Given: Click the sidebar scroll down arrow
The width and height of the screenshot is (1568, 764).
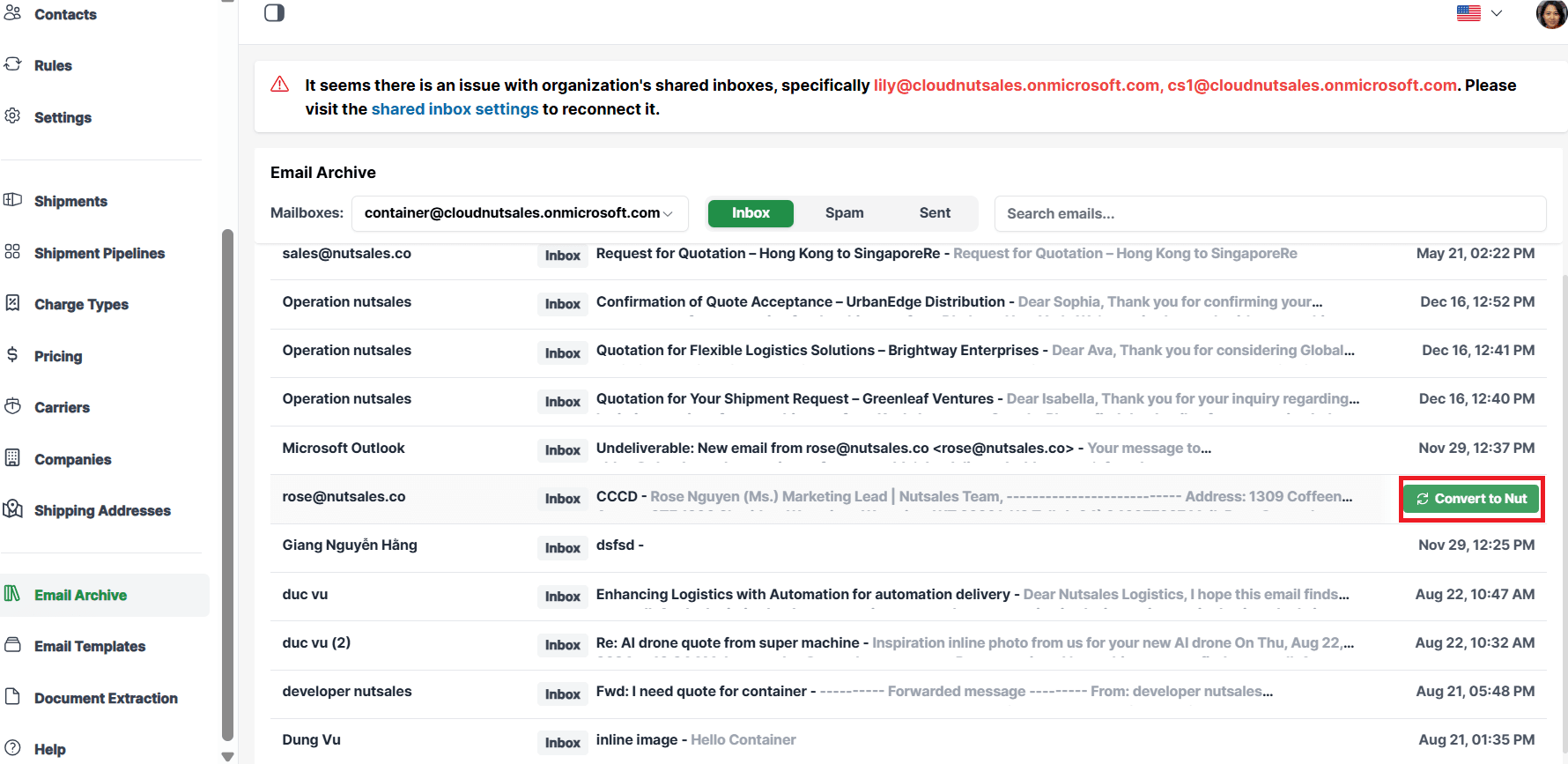Looking at the screenshot, I should tap(227, 756).
